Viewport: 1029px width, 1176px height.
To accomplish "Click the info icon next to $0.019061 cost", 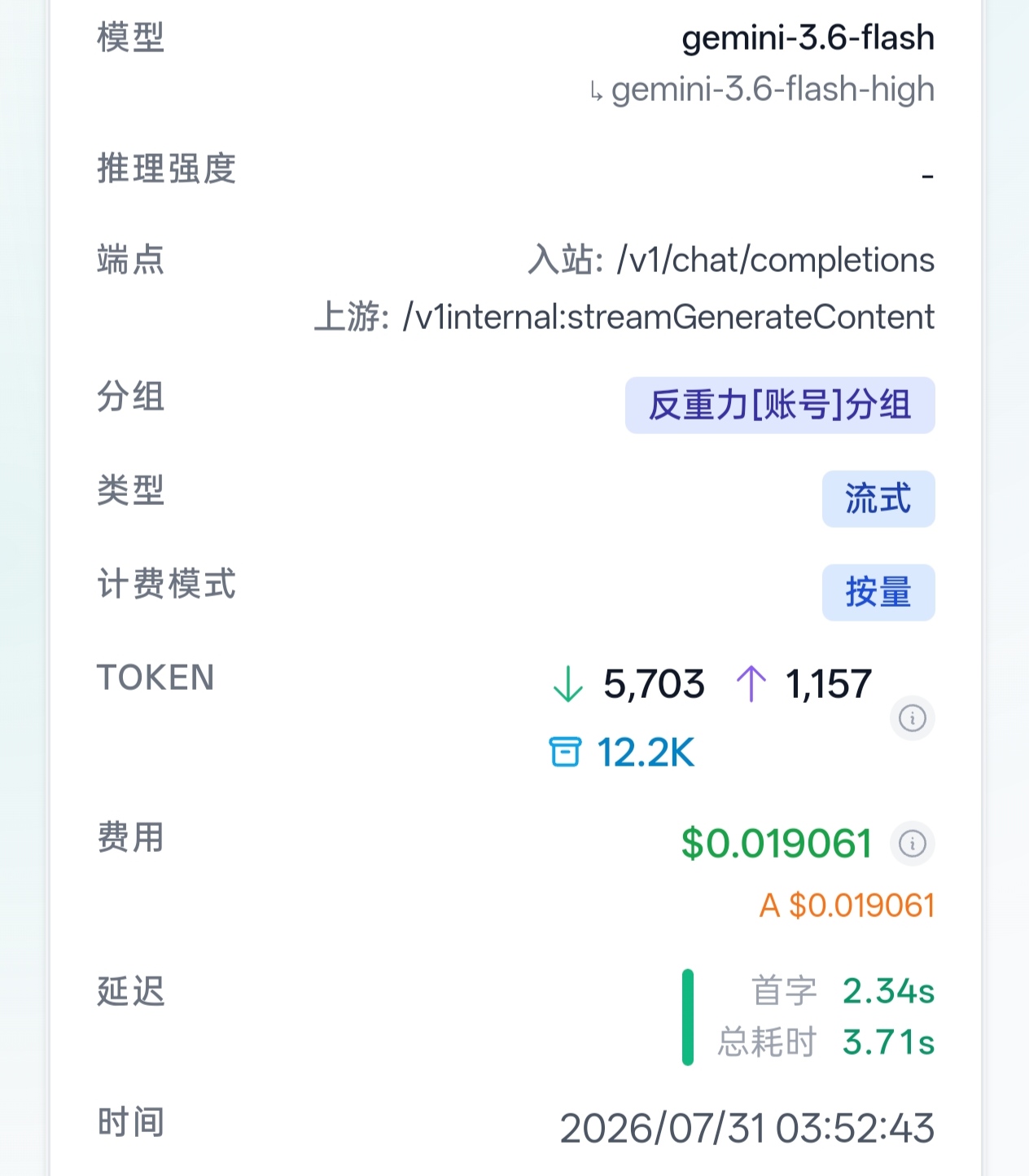I will click(912, 844).
